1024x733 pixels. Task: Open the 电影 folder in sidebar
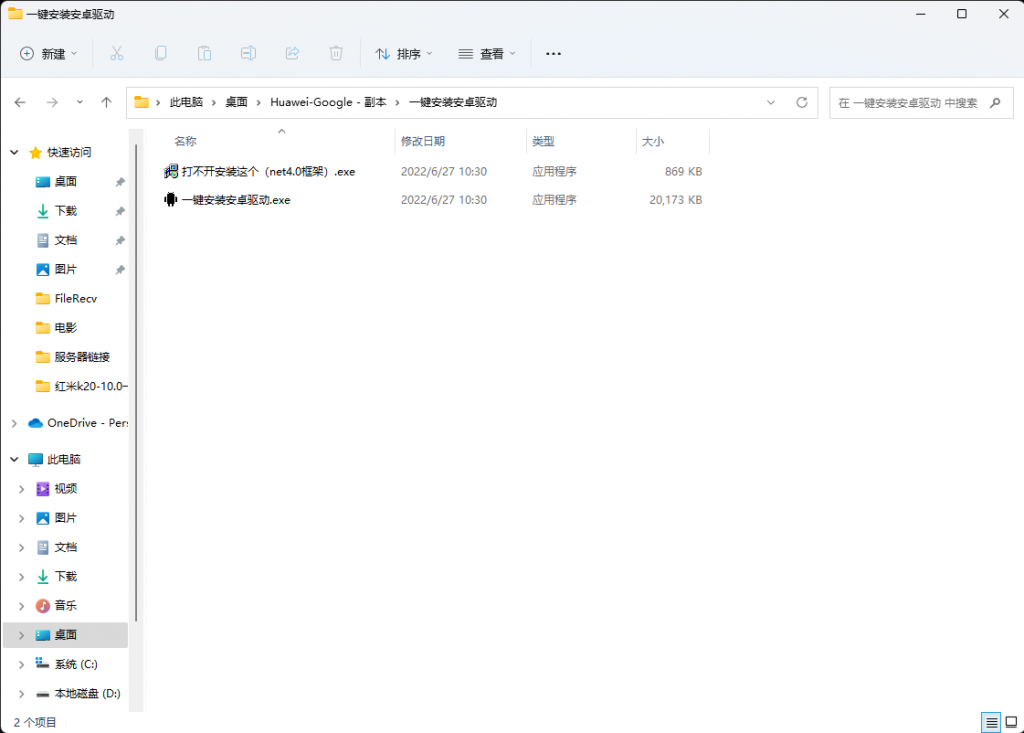coord(65,328)
